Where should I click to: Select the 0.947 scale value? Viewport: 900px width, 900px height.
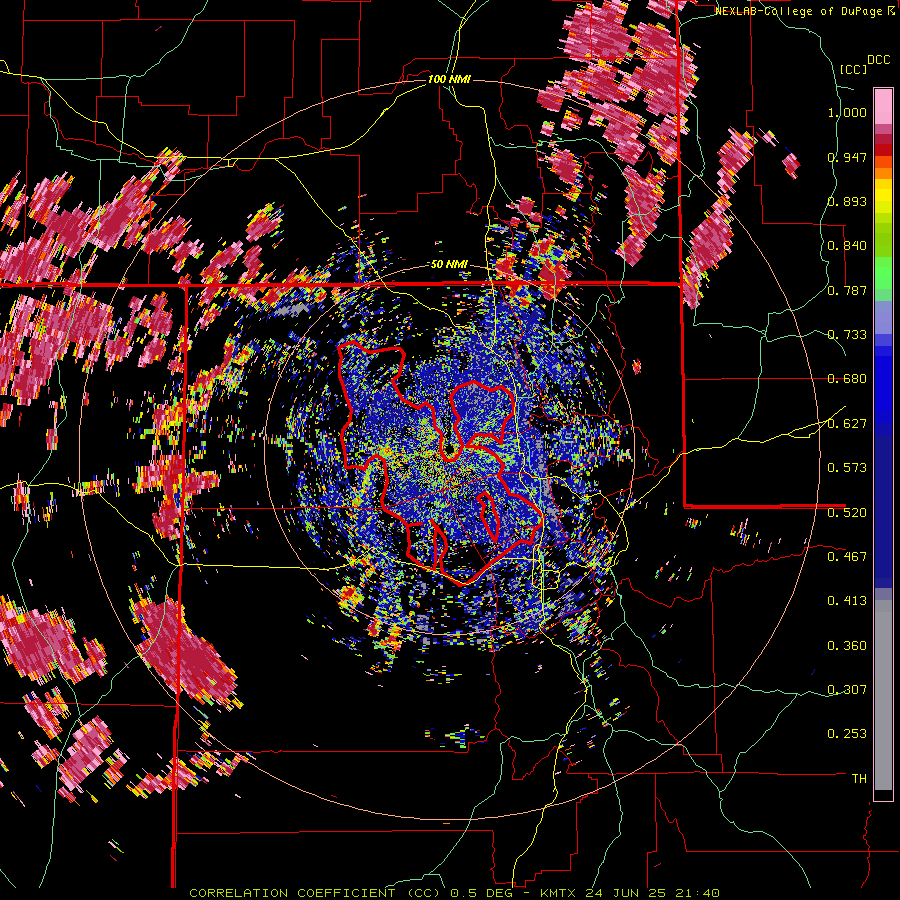click(847, 157)
